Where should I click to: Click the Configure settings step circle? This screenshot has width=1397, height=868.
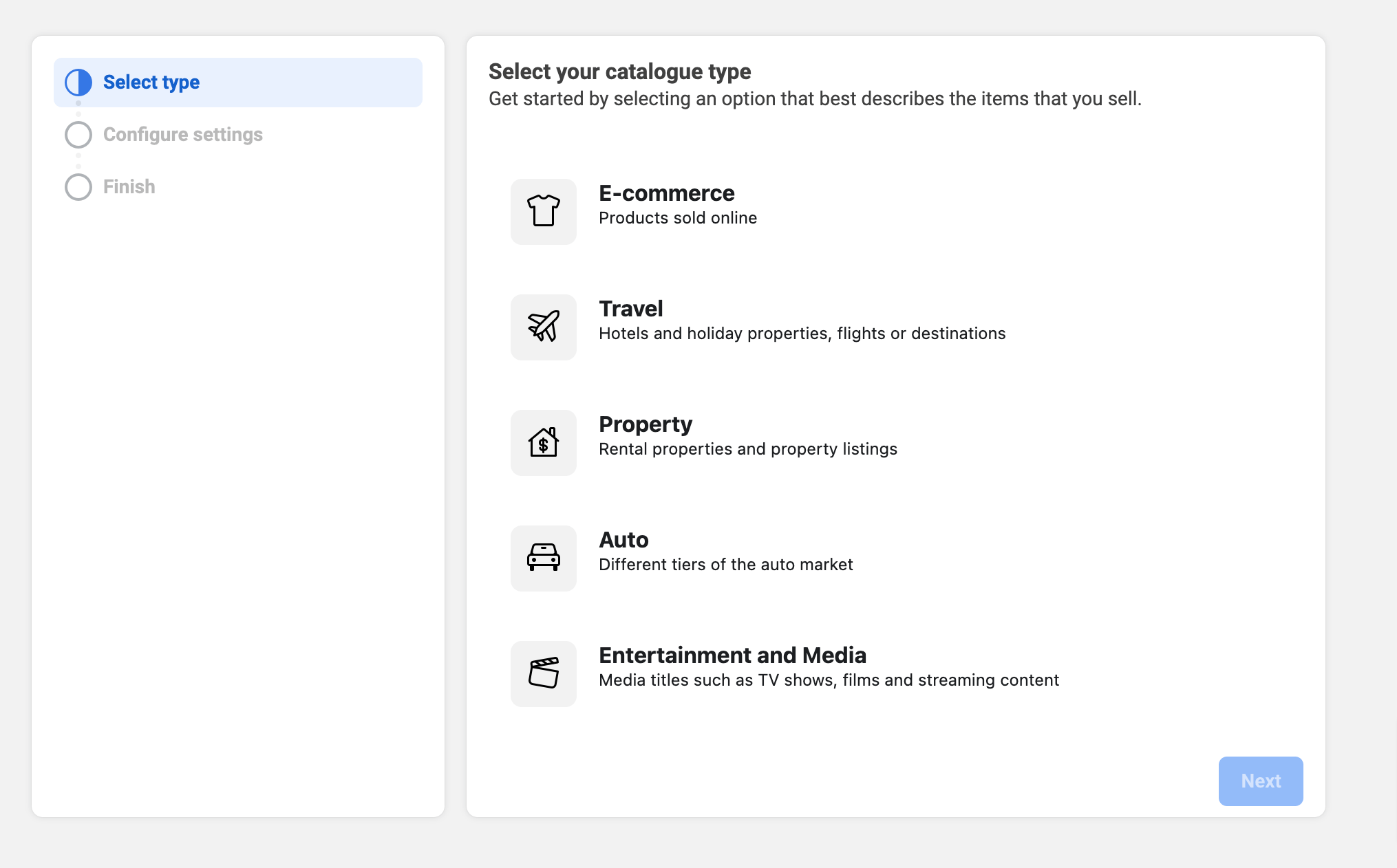click(x=78, y=135)
